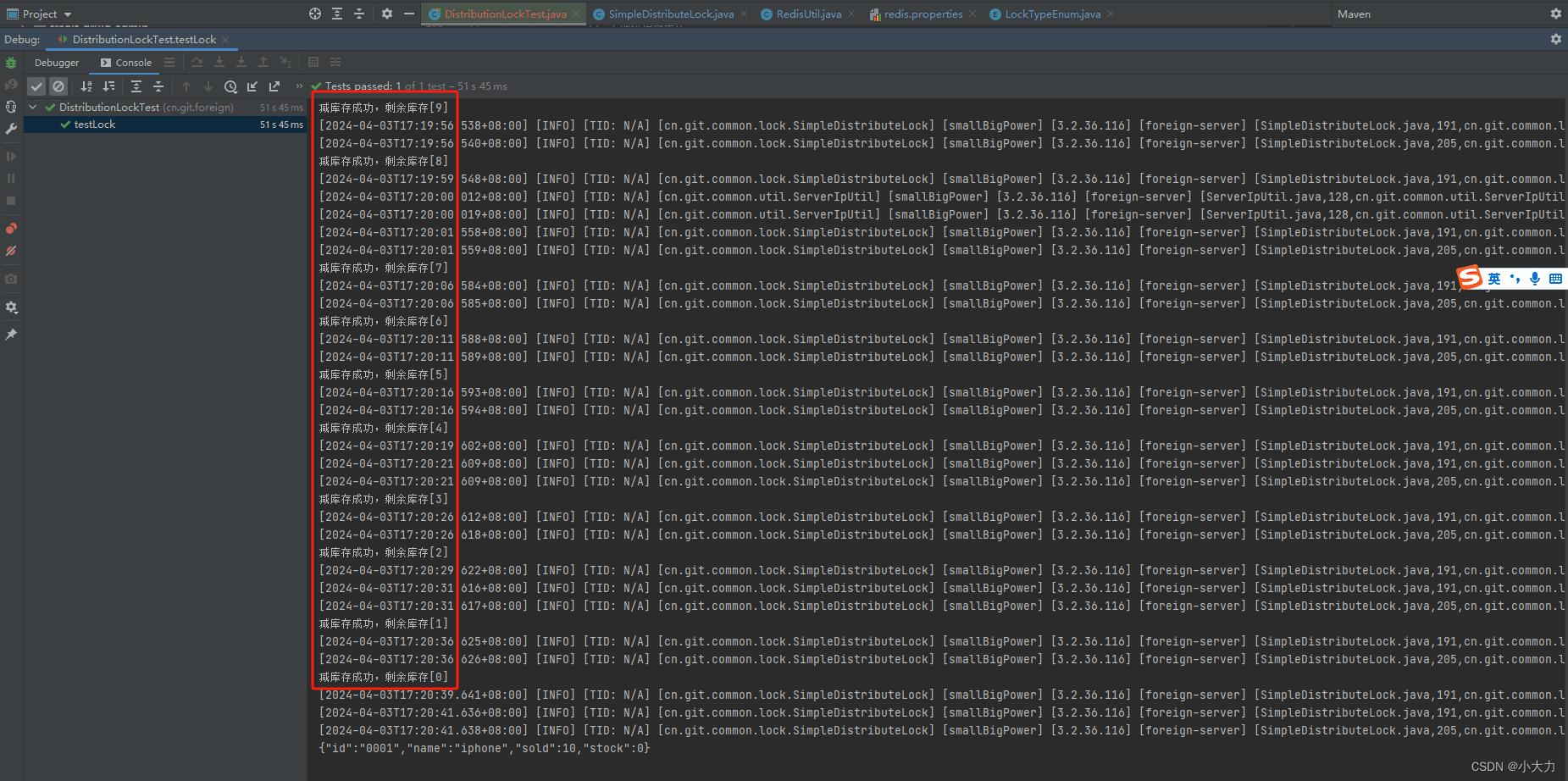Sort test results alphabetically

pyautogui.click(x=86, y=86)
